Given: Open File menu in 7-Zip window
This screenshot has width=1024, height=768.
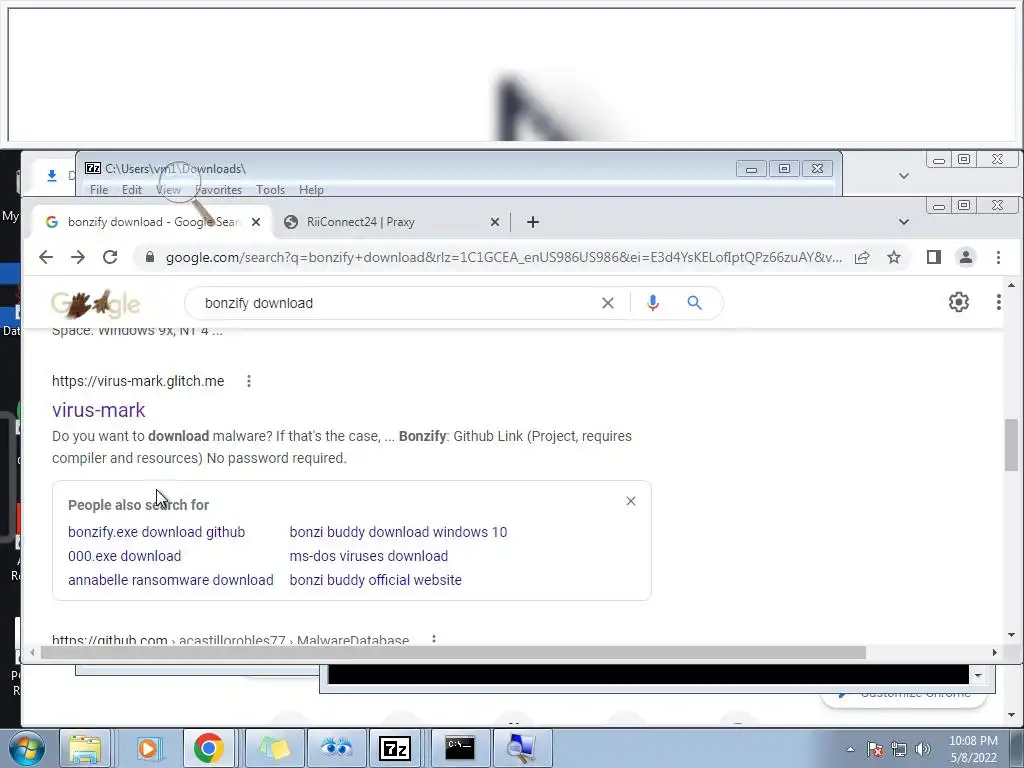Looking at the screenshot, I should 99,189.
